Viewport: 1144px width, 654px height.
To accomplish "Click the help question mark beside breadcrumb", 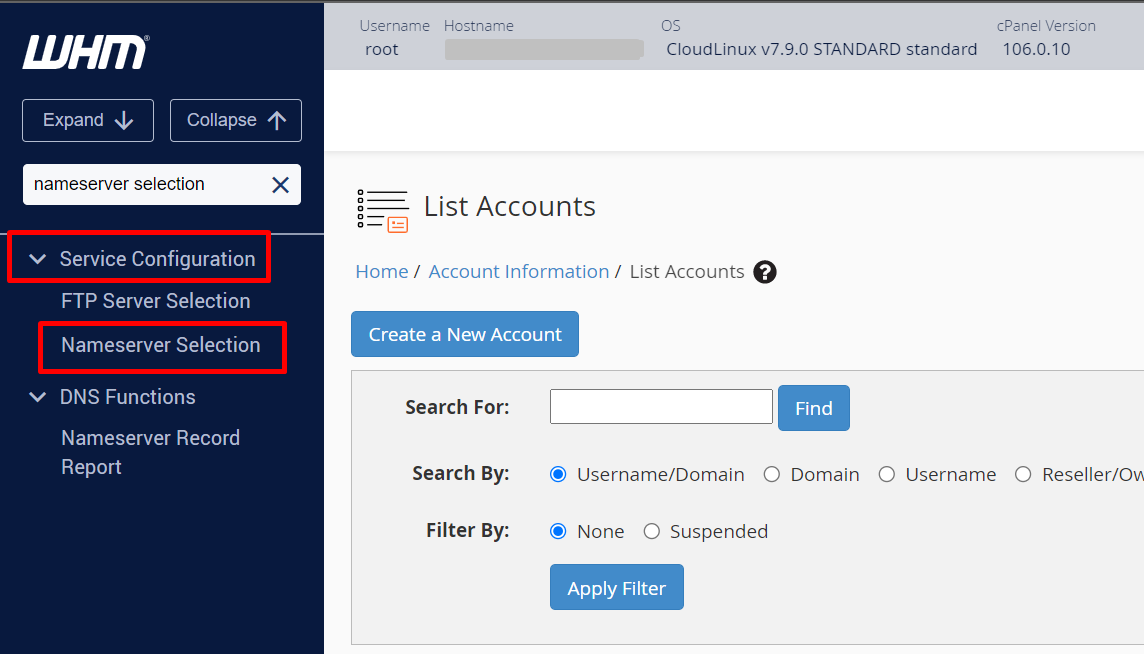I will coord(765,271).
